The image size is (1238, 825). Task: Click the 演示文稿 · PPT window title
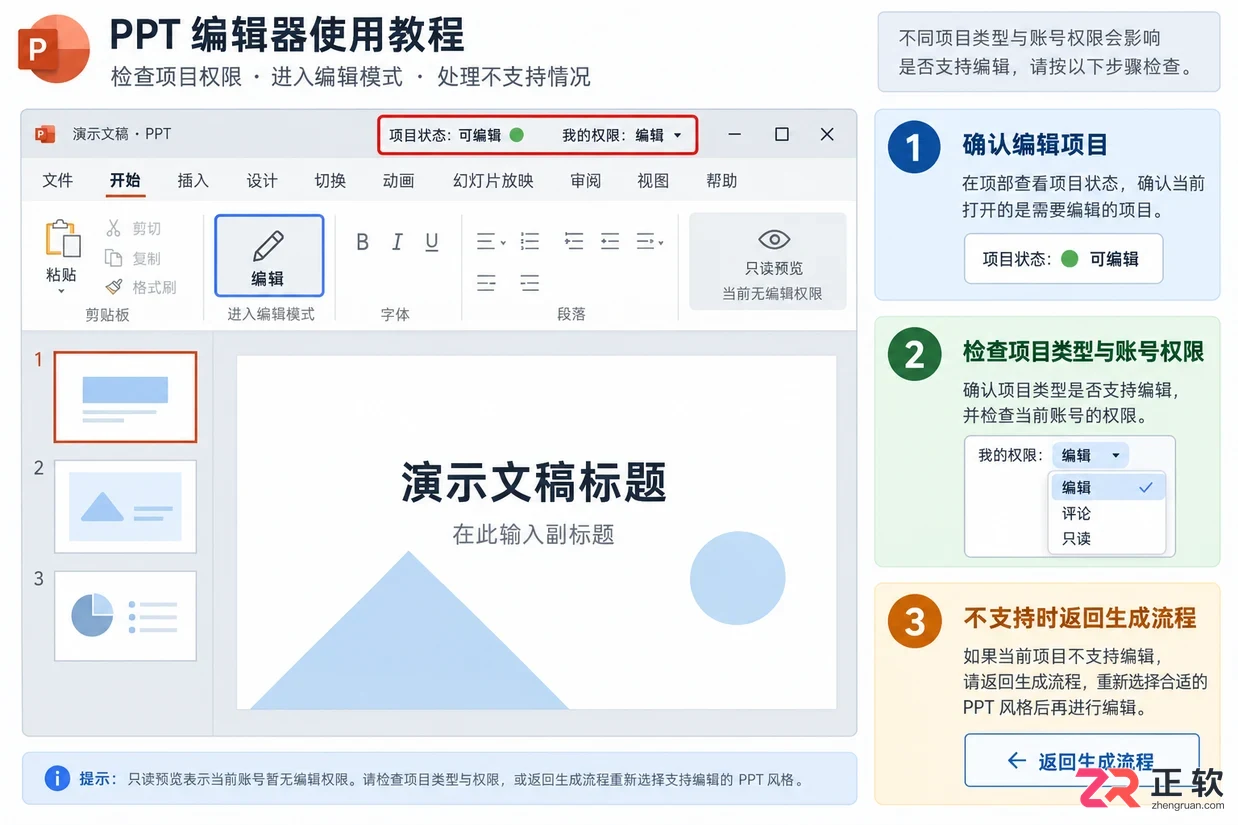pyautogui.click(x=122, y=134)
